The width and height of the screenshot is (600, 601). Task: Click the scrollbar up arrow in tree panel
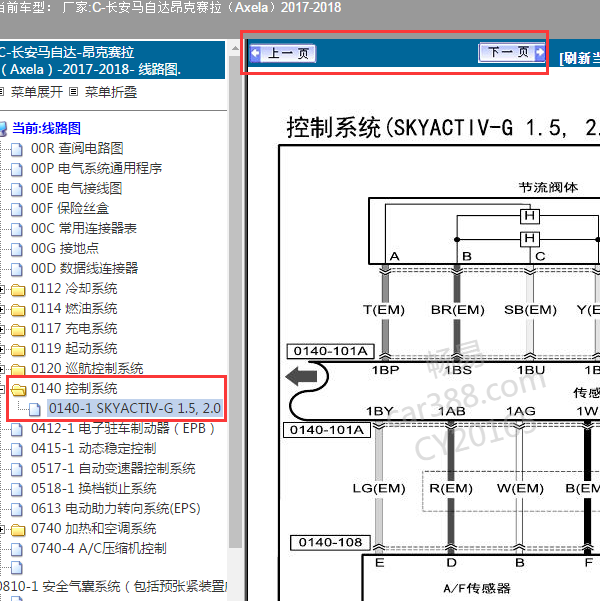pos(235,48)
